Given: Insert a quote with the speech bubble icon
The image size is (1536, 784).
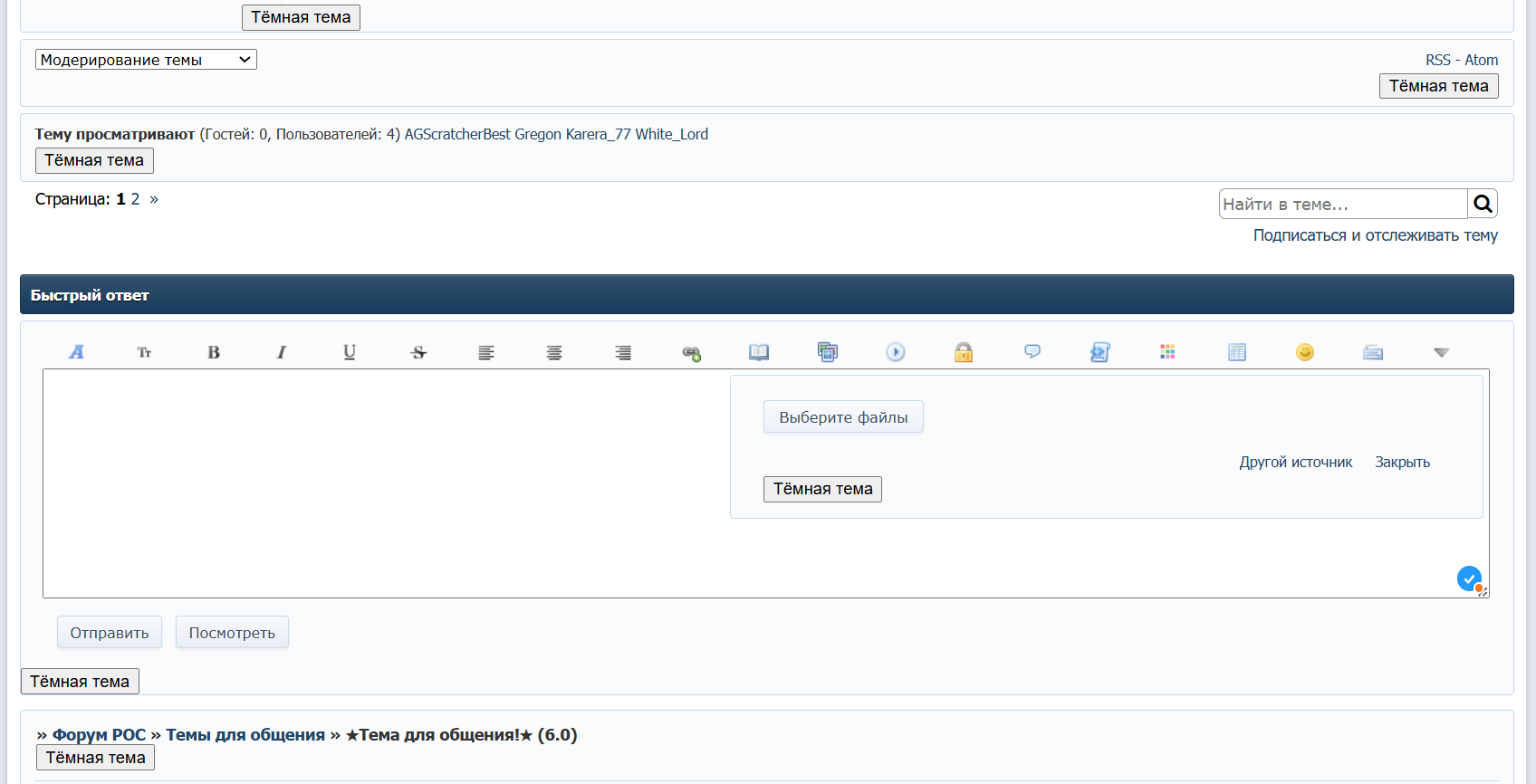Looking at the screenshot, I should pyautogui.click(x=1032, y=351).
